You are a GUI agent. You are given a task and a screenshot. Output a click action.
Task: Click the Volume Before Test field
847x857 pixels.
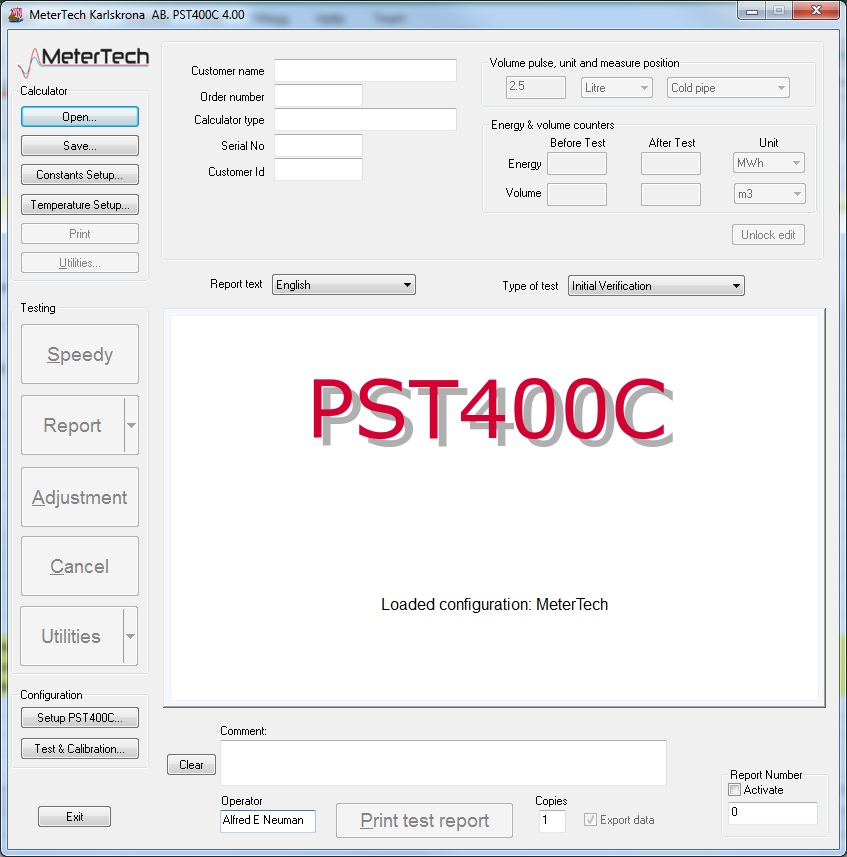[577, 195]
